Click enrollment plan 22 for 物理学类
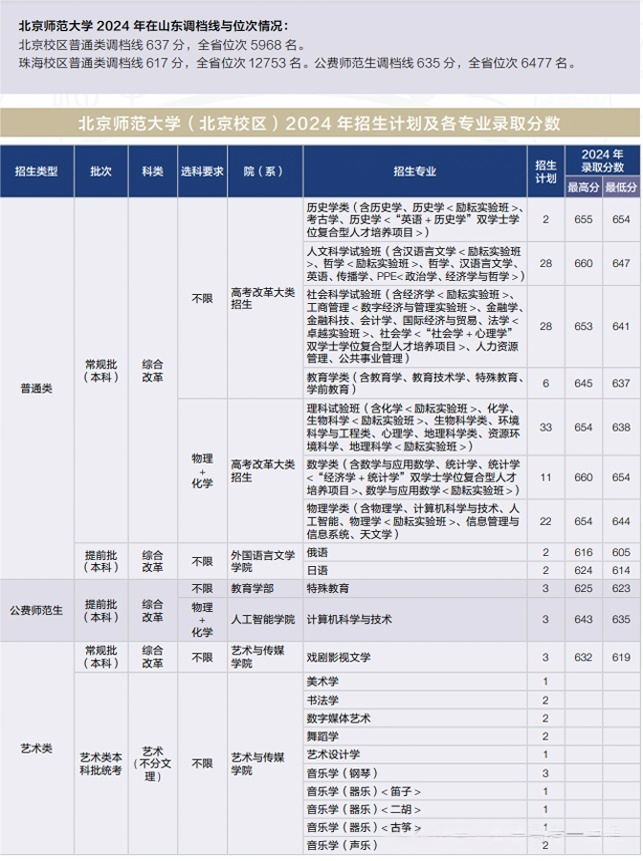Screen dimensions: 643x861 click(x=546, y=521)
